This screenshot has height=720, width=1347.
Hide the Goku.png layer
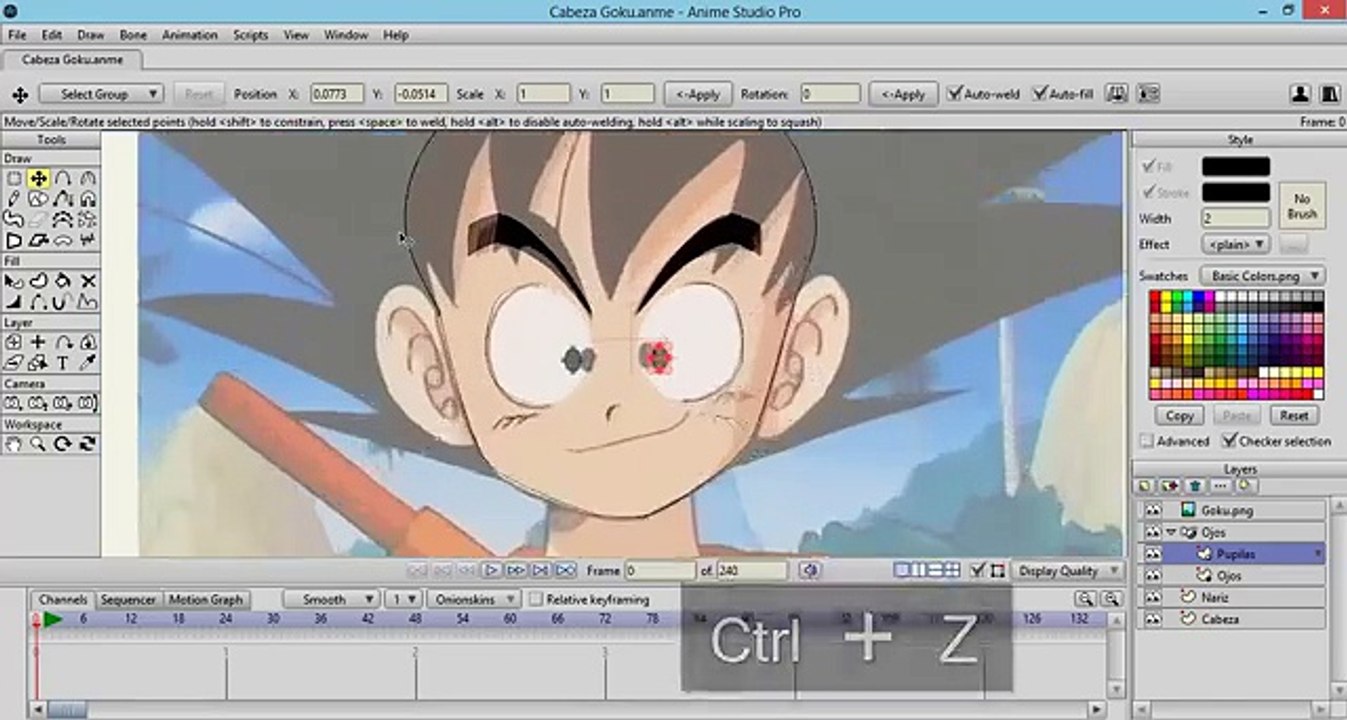tap(1152, 510)
